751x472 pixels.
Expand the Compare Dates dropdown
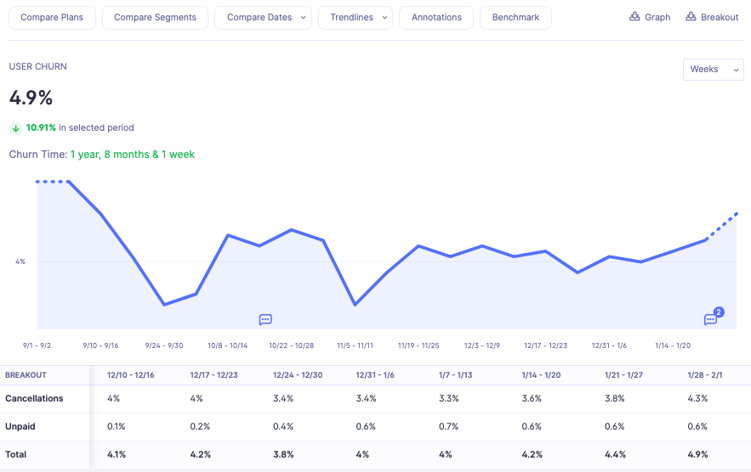click(263, 17)
